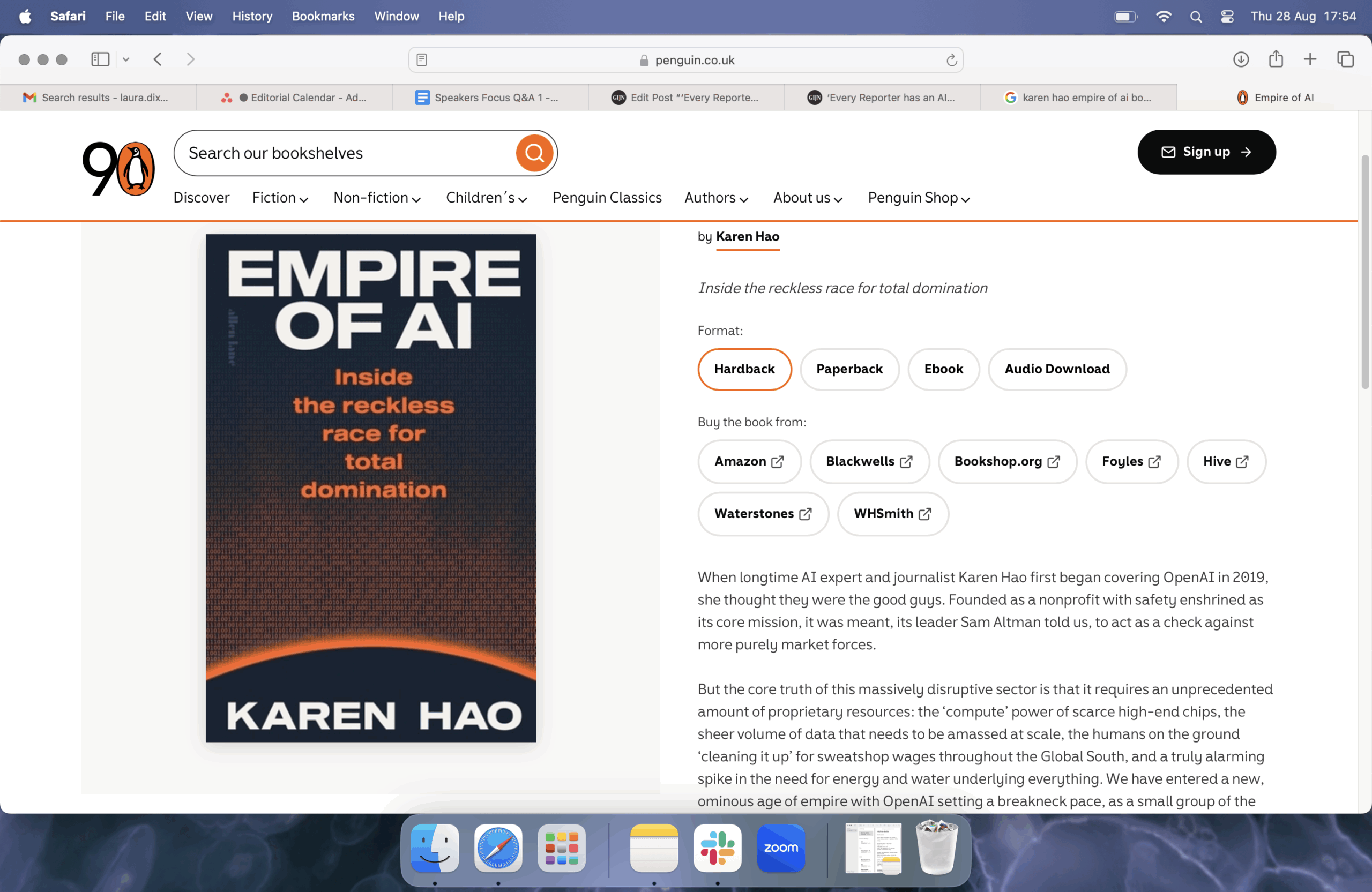Open the History menu
Viewport: 1372px width, 892px height.
coord(252,16)
